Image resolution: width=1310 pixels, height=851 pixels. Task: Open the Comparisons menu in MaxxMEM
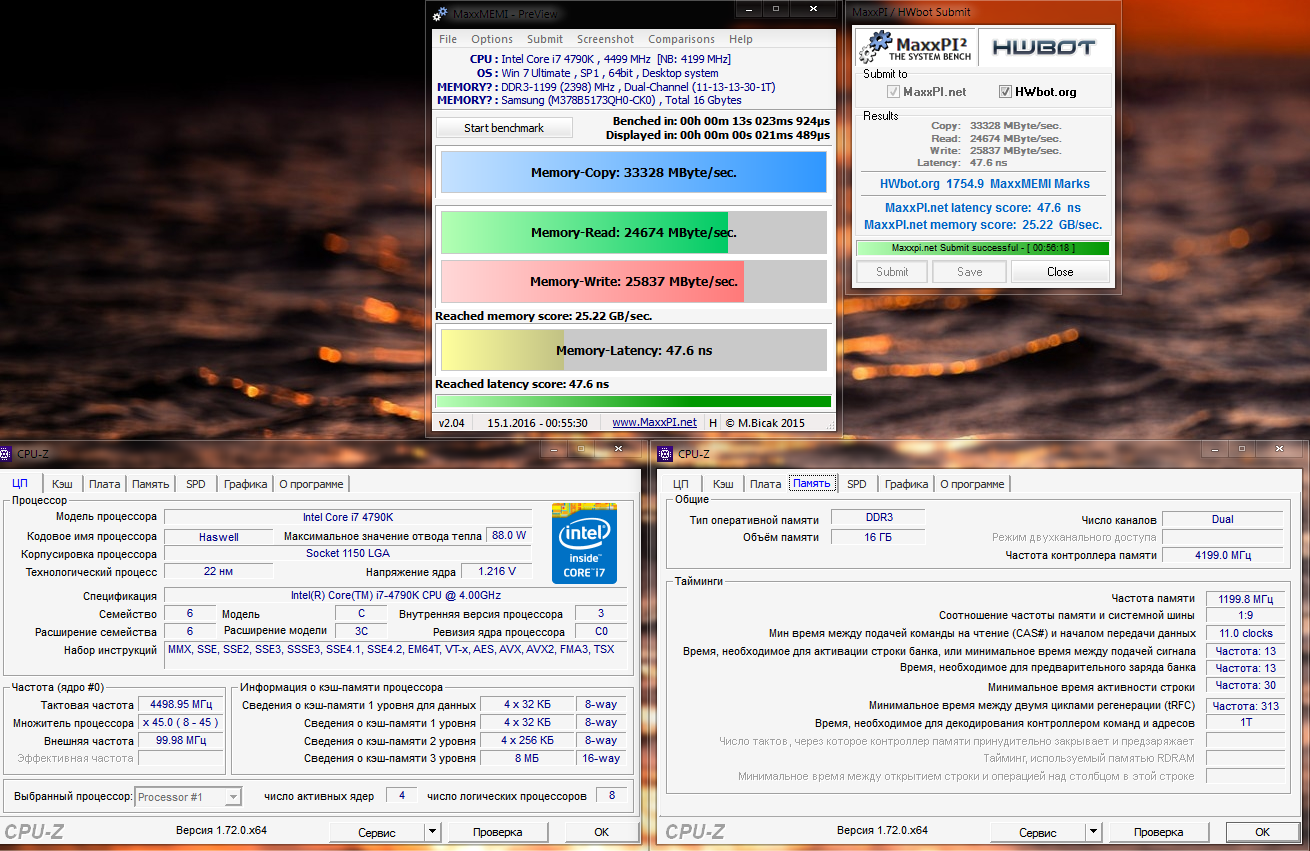[682, 39]
